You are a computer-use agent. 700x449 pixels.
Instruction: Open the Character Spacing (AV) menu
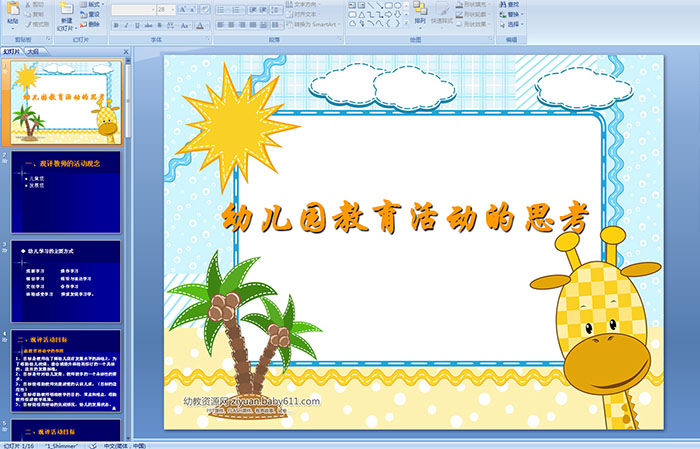coord(171,25)
